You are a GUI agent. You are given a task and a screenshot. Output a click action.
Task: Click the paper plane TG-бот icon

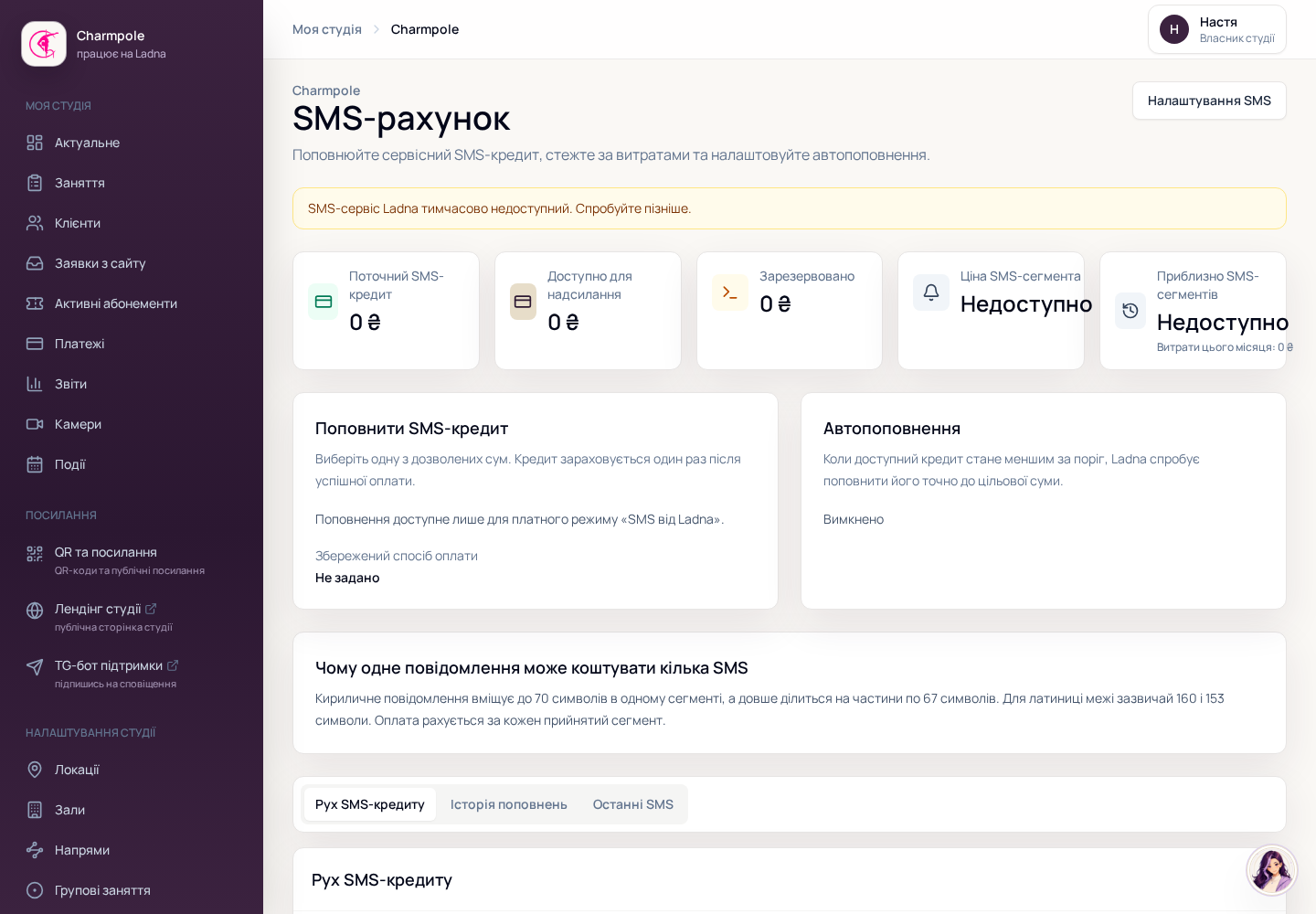click(35, 667)
